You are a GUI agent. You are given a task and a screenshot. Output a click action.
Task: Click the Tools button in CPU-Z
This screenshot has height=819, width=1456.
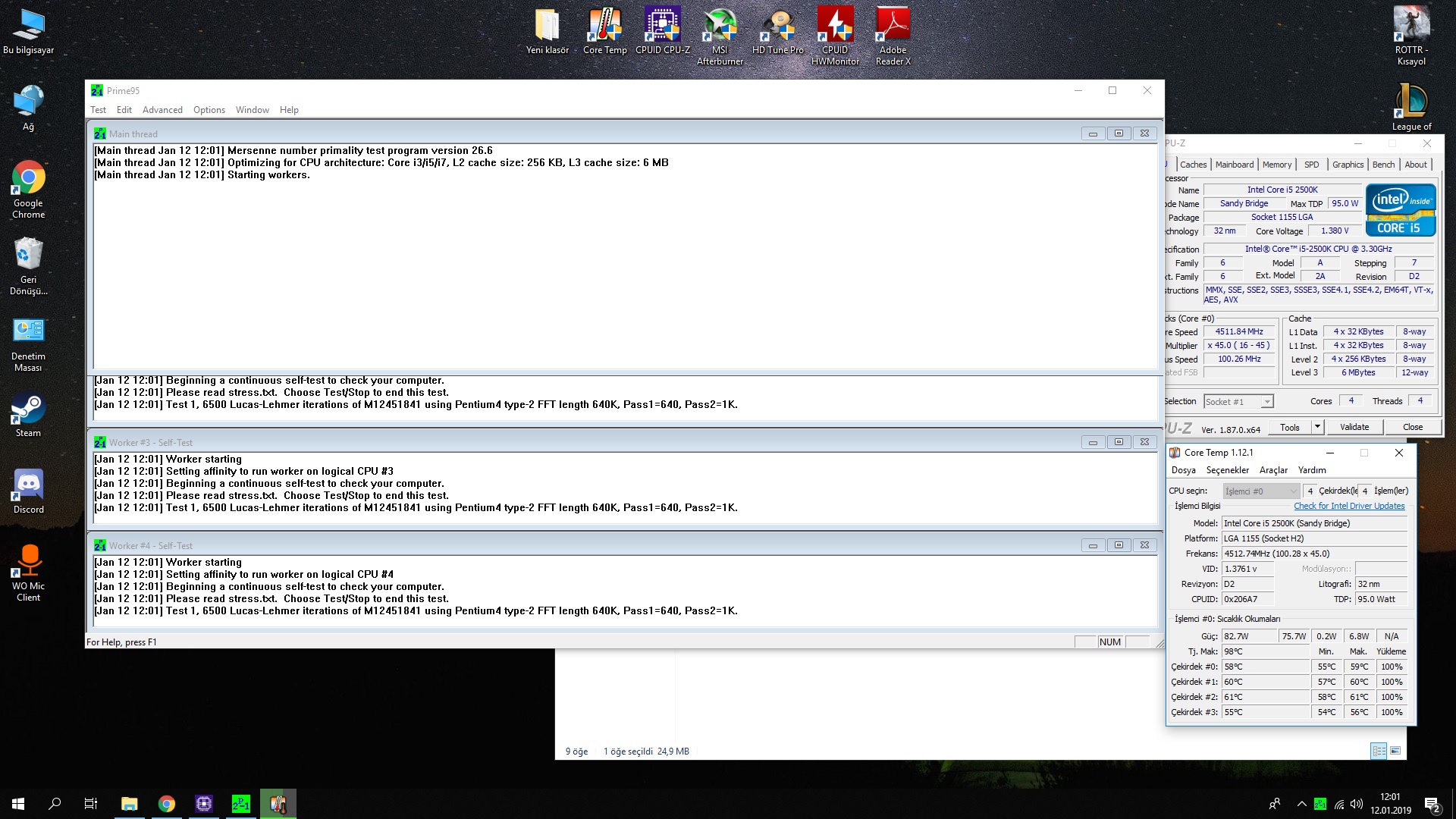click(1290, 427)
